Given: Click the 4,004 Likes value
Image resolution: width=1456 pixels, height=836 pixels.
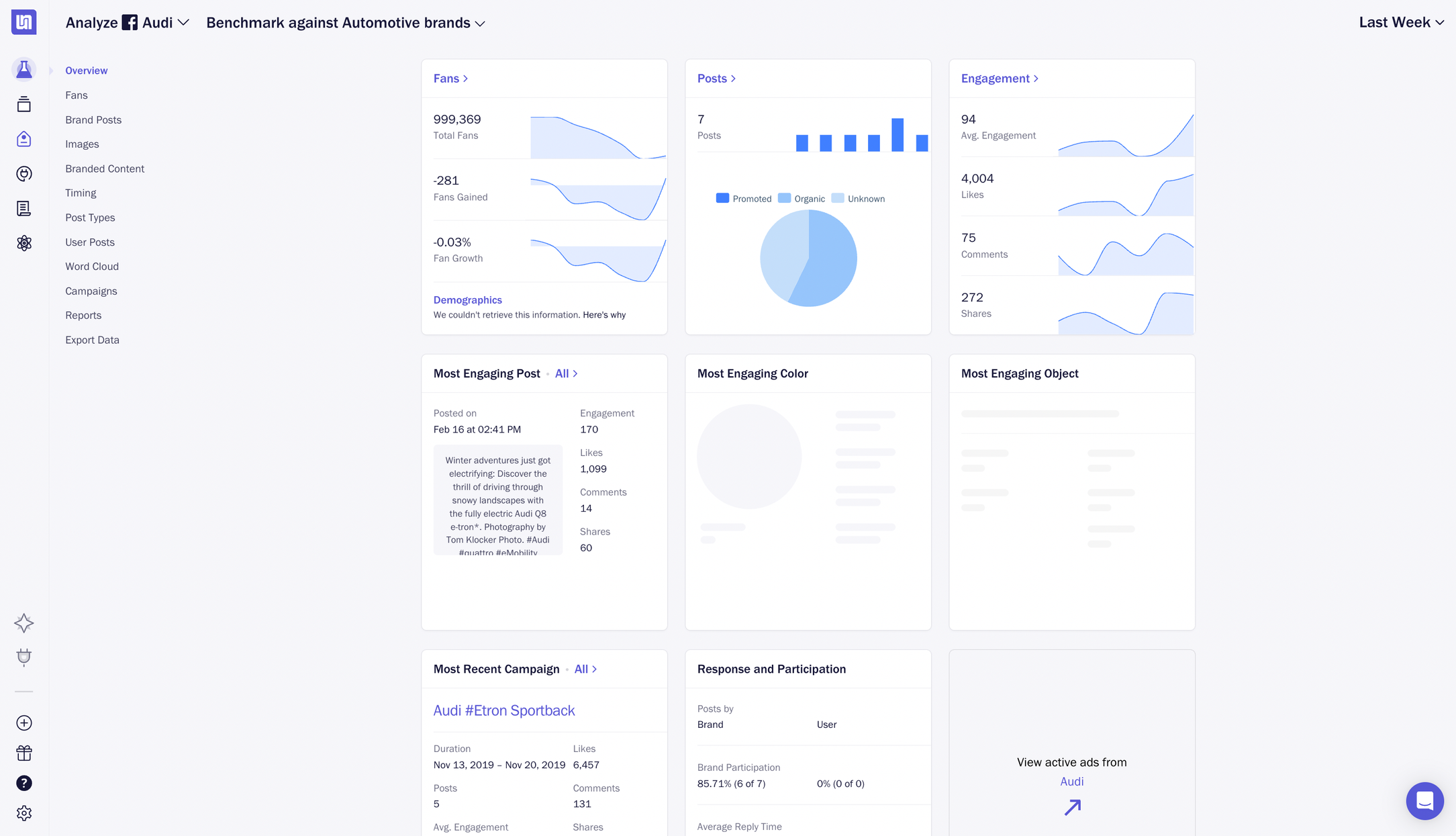Looking at the screenshot, I should point(977,179).
